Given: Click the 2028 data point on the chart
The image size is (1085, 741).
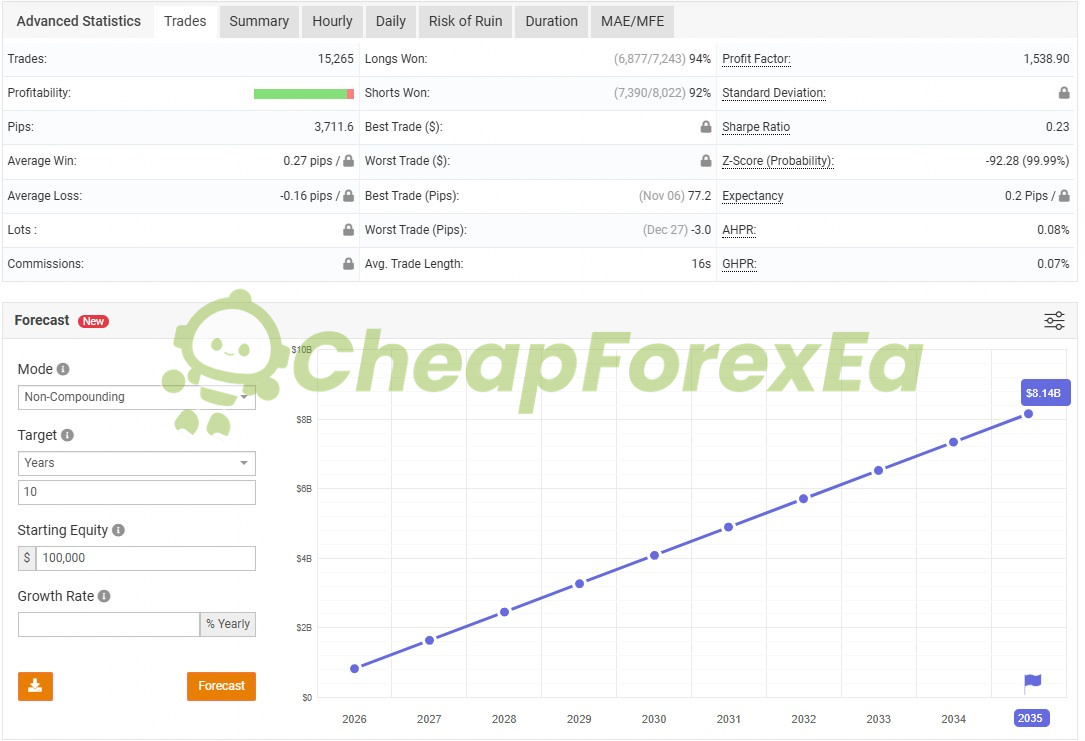Looking at the screenshot, I should (x=504, y=612).
